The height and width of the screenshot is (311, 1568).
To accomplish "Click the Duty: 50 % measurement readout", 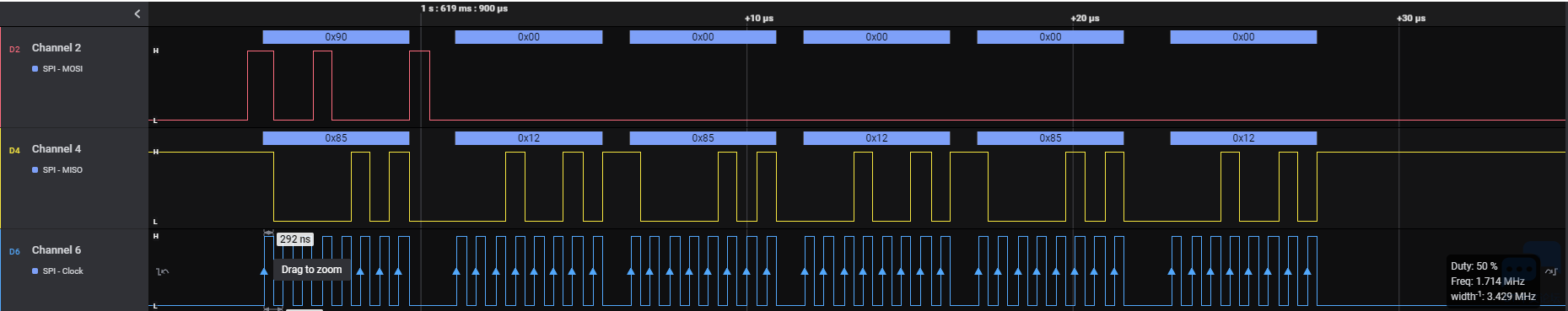I will [1474, 266].
